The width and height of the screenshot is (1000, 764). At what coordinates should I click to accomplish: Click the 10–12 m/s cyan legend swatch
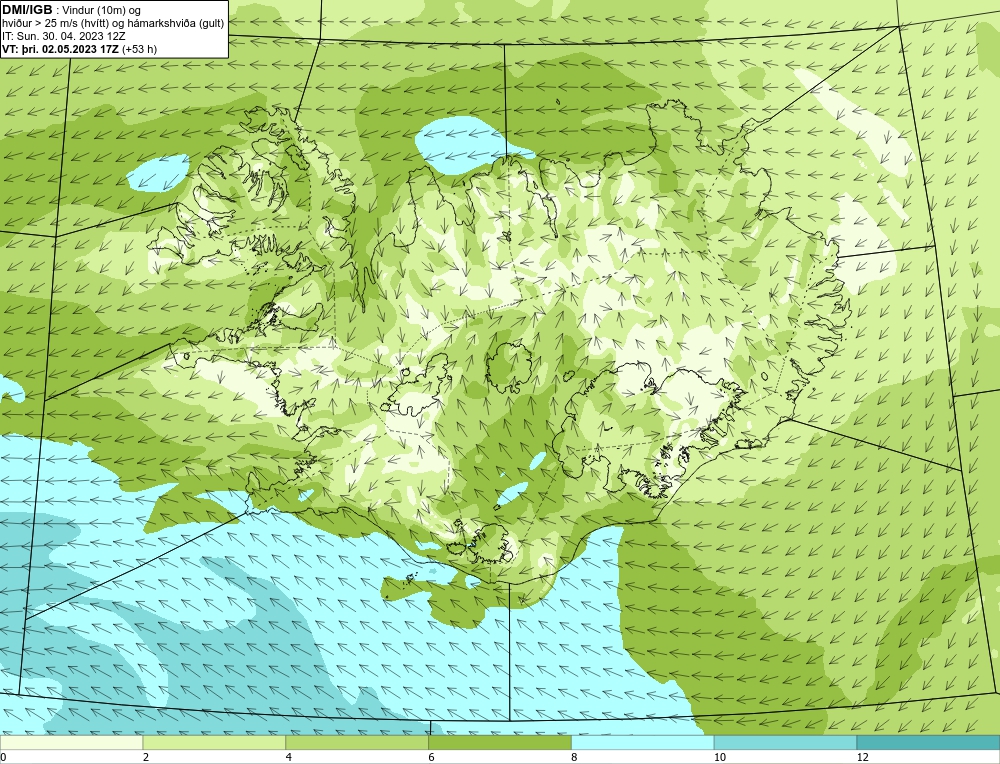[x=786, y=742]
